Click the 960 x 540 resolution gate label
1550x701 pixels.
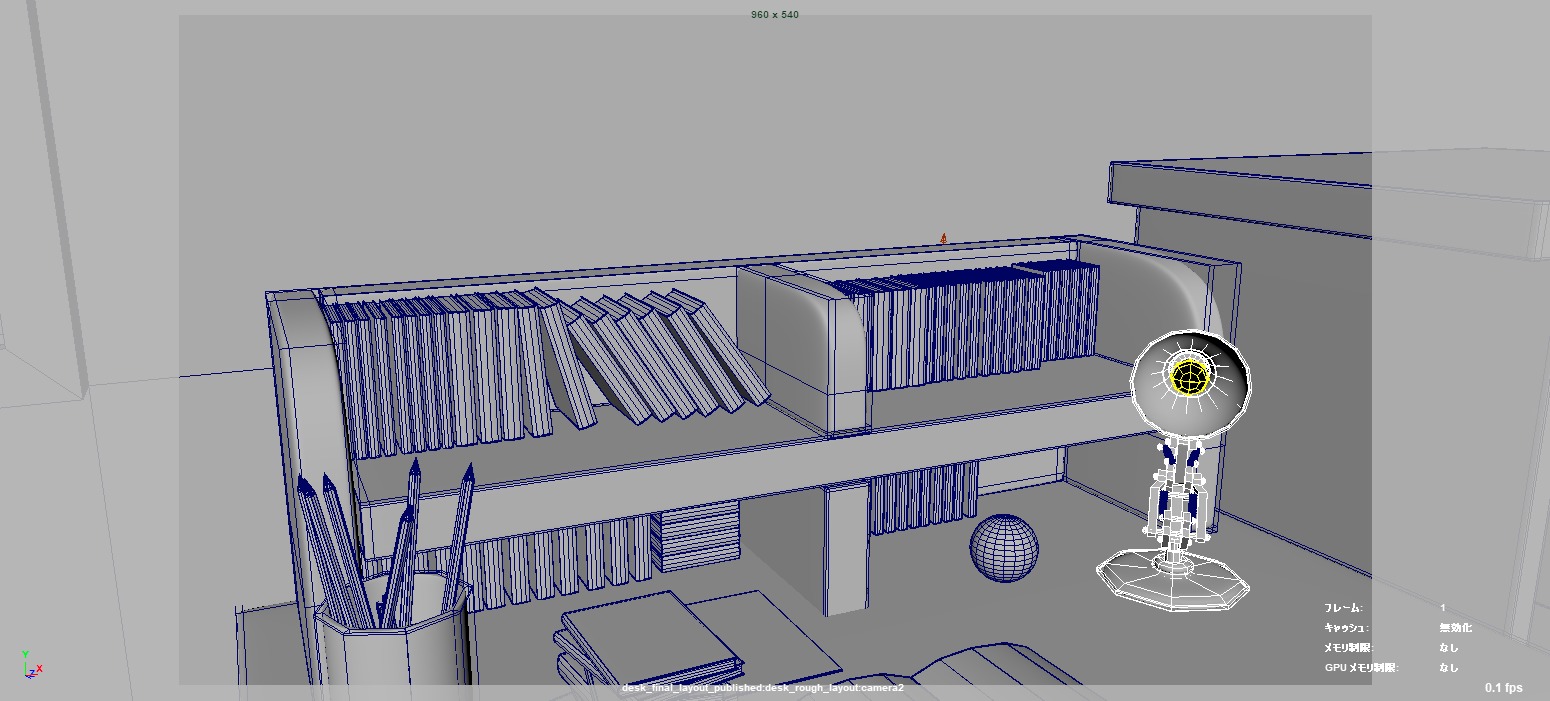pos(774,15)
